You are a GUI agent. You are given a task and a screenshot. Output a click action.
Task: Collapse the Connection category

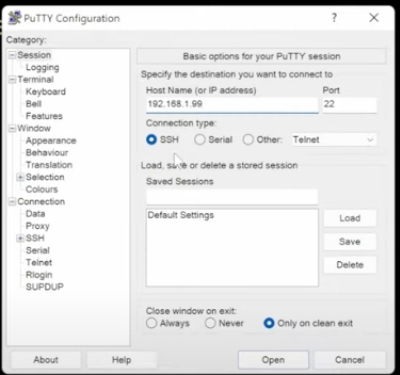tap(12, 202)
